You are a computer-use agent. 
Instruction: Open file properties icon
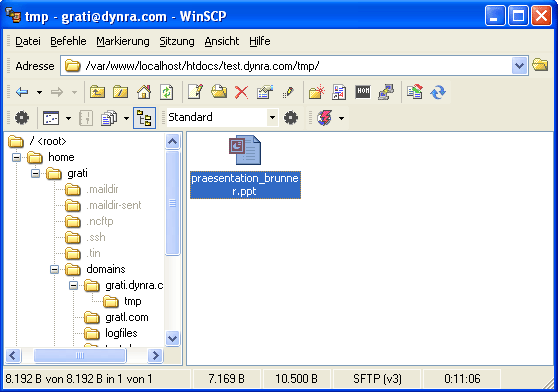265,92
